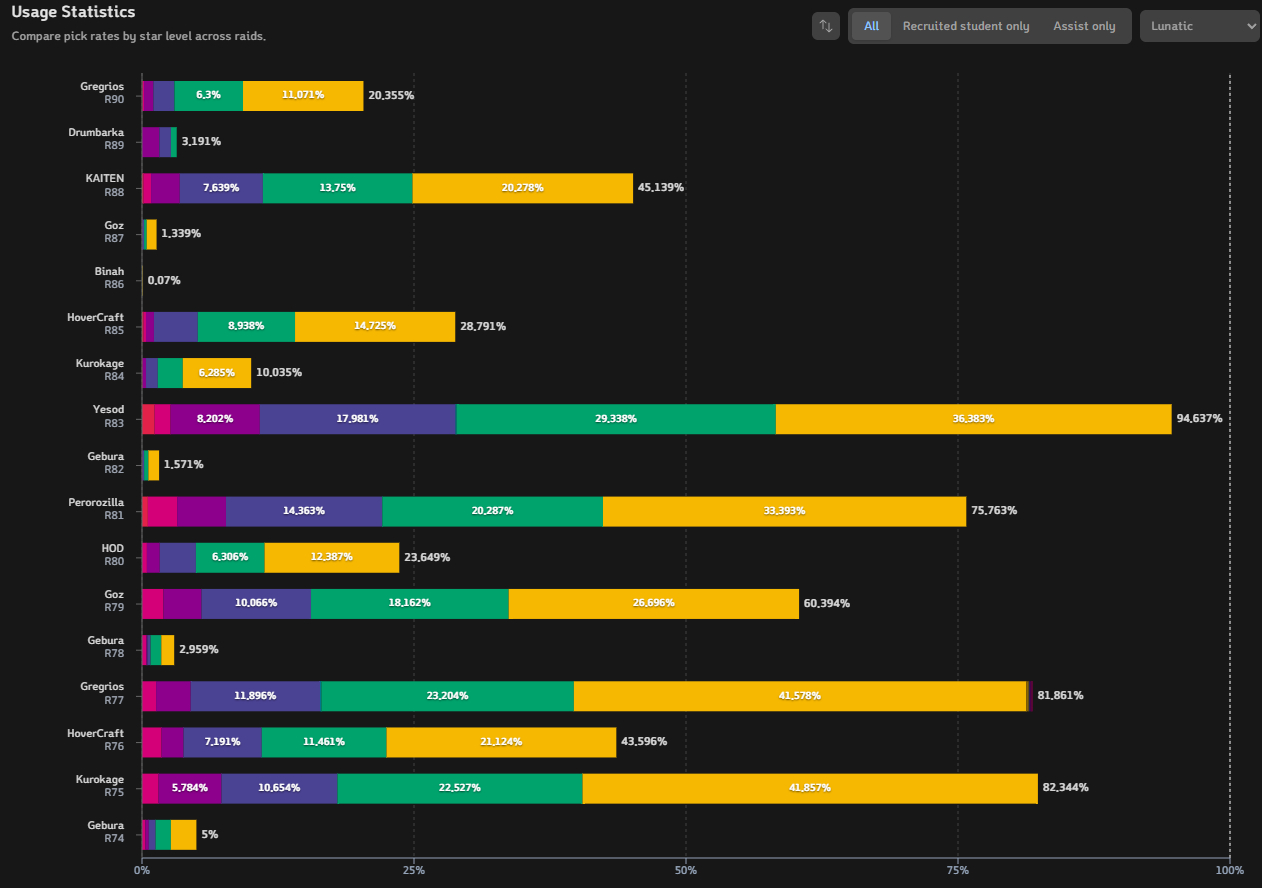
Task: Click the 50% x-axis tick label
Action: 686,871
